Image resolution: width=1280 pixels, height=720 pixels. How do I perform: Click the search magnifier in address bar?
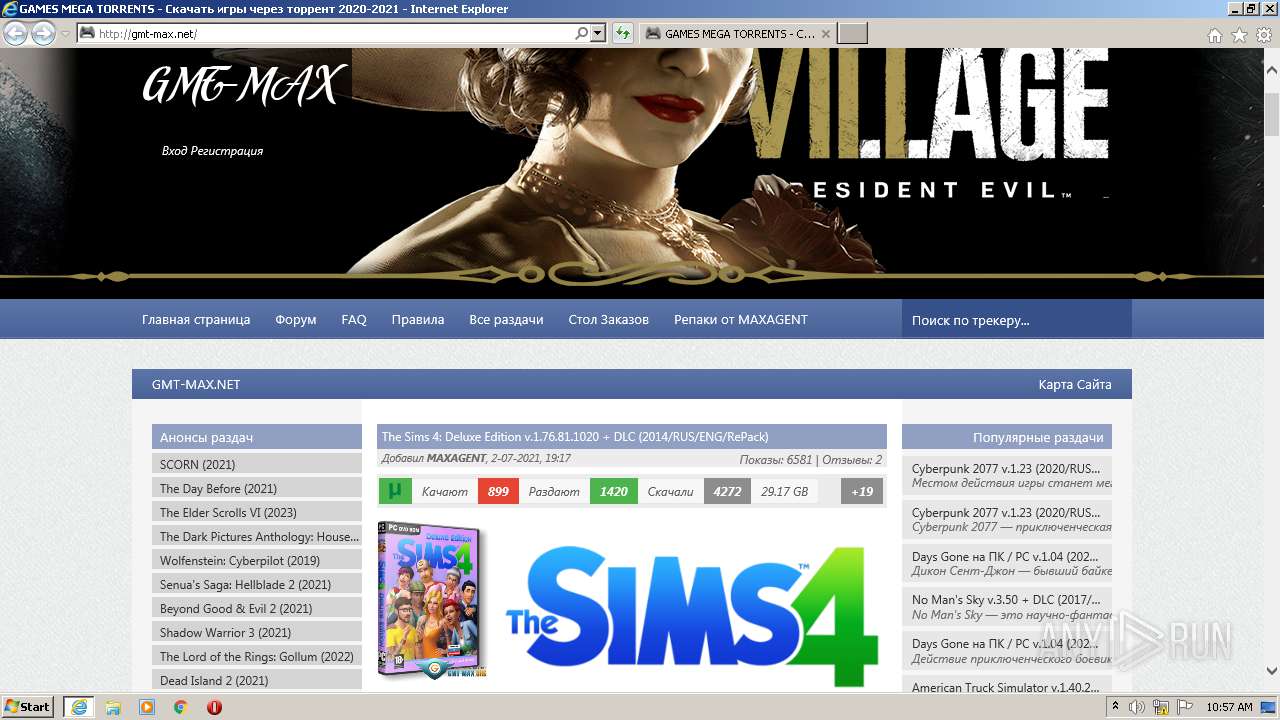click(x=582, y=33)
